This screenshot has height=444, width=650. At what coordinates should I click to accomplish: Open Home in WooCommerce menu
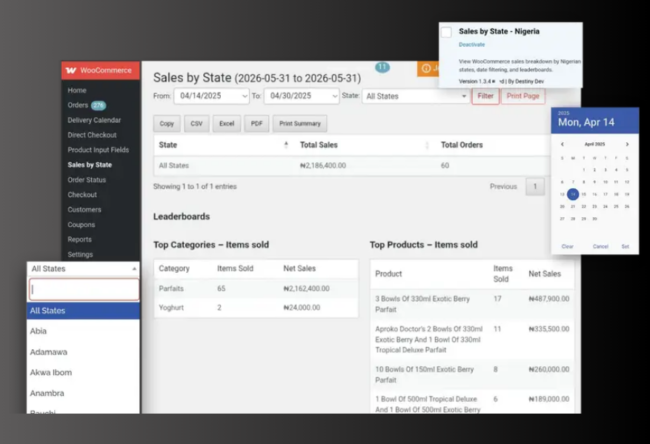(x=77, y=90)
